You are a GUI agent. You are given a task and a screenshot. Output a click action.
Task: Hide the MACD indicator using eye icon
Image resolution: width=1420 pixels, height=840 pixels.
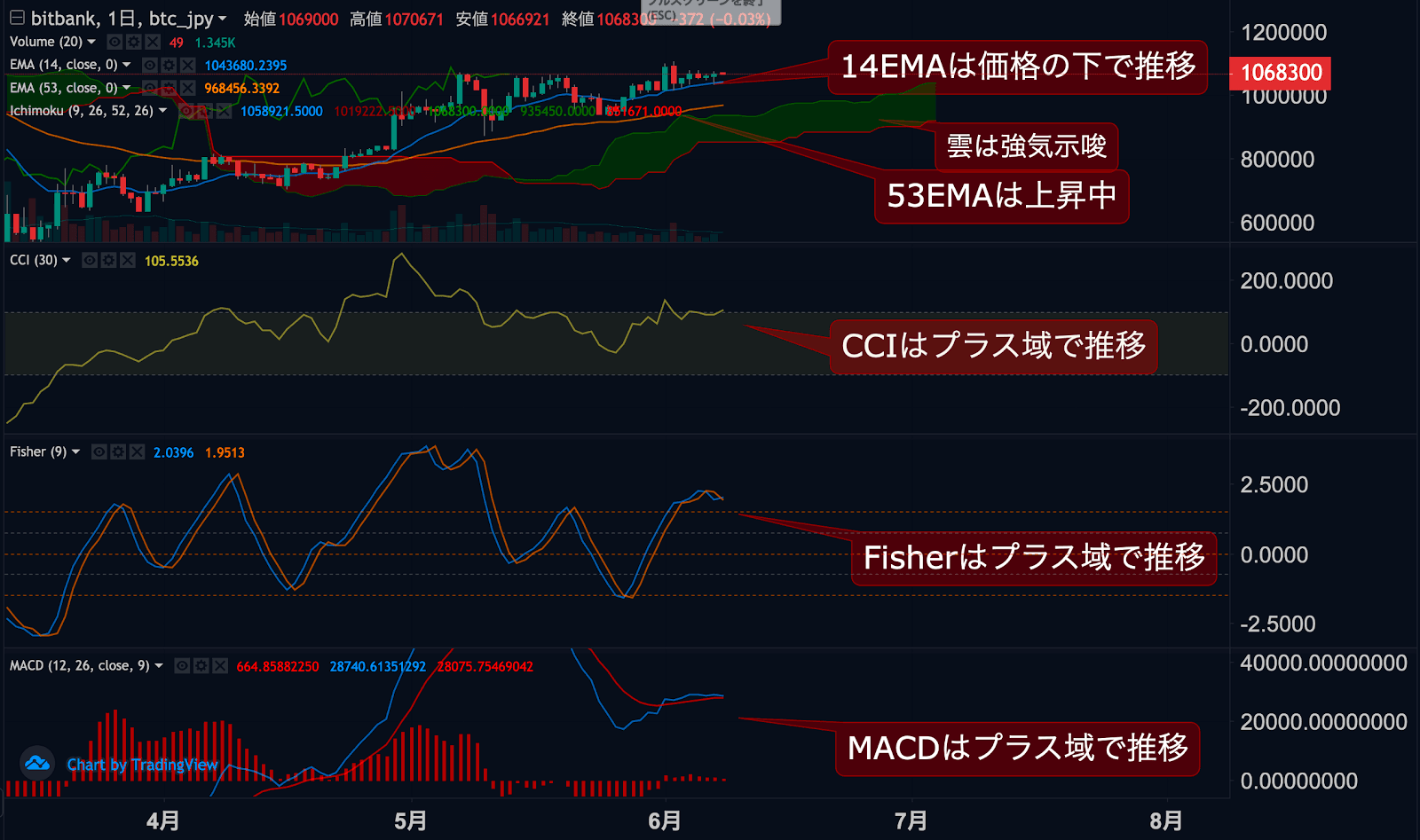(182, 665)
